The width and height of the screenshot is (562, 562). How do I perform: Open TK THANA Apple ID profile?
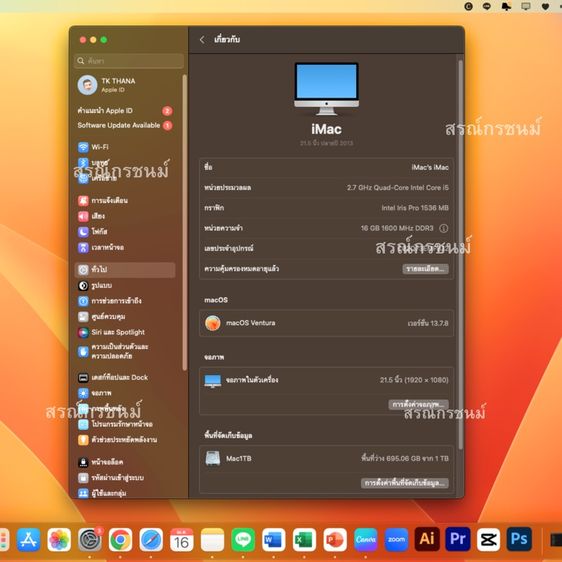click(106, 85)
